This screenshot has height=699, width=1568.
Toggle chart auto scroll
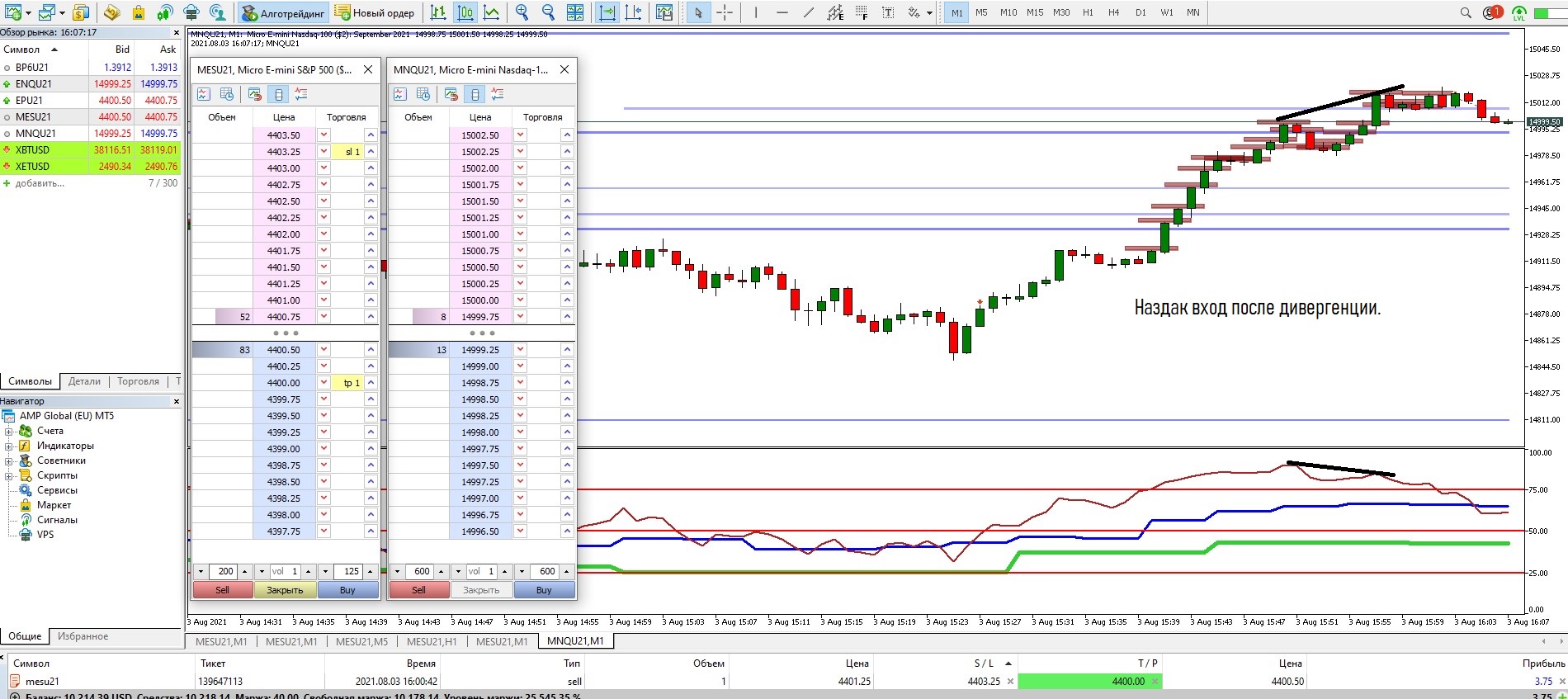point(607,12)
